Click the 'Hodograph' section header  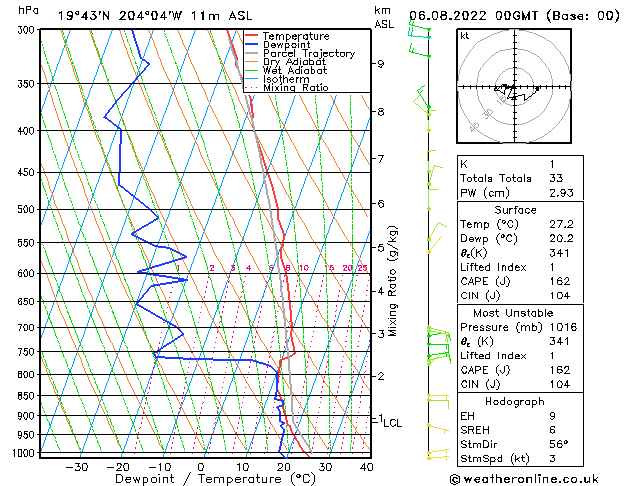pyautogui.click(x=515, y=402)
